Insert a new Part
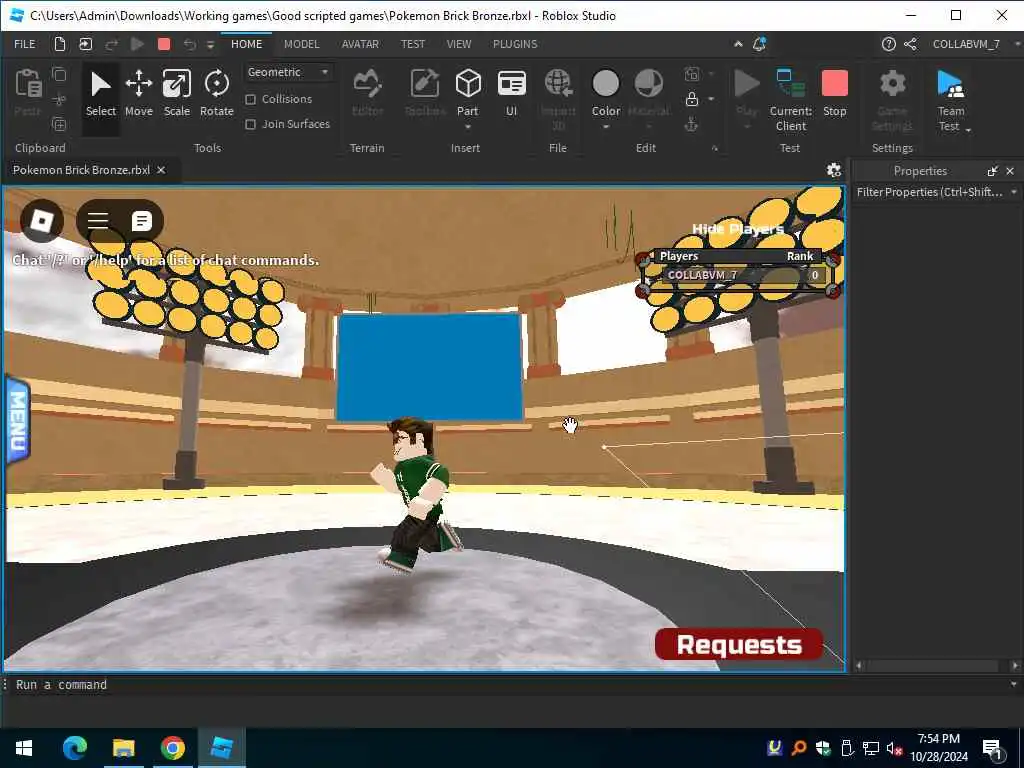1024x768 pixels. pyautogui.click(x=468, y=91)
